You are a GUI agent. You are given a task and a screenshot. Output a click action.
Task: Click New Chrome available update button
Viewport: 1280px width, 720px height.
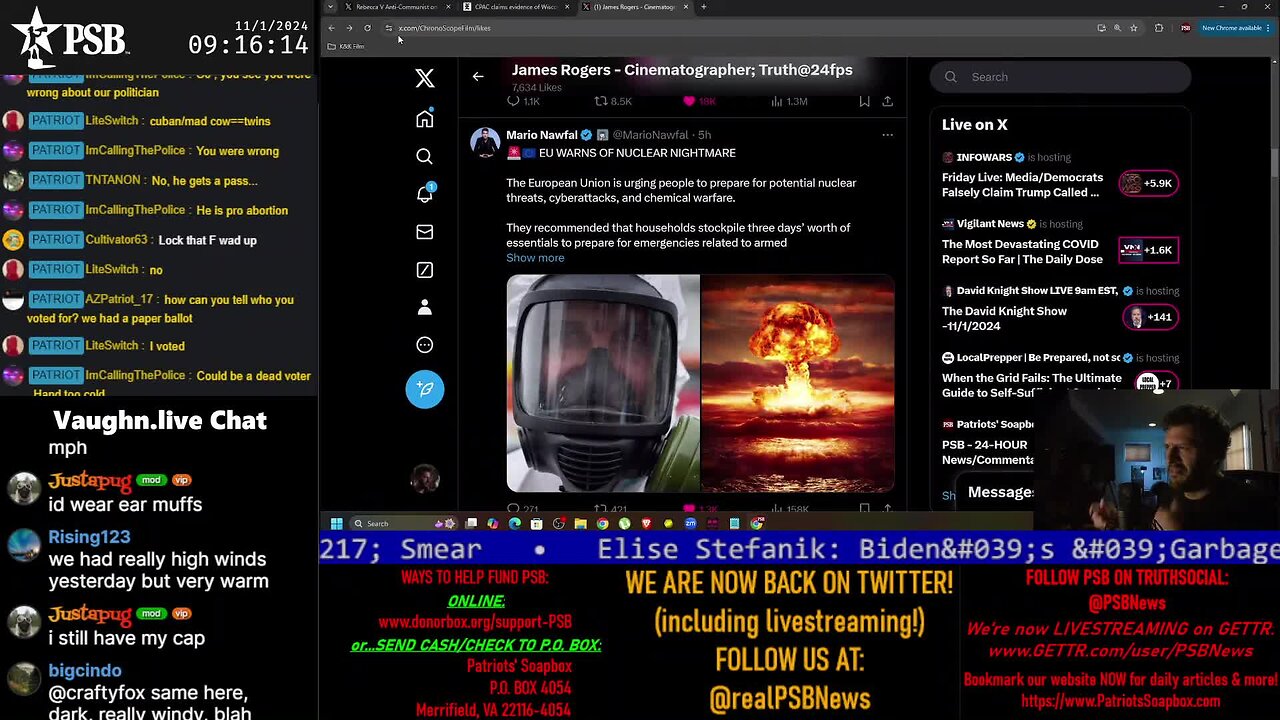(x=1235, y=28)
